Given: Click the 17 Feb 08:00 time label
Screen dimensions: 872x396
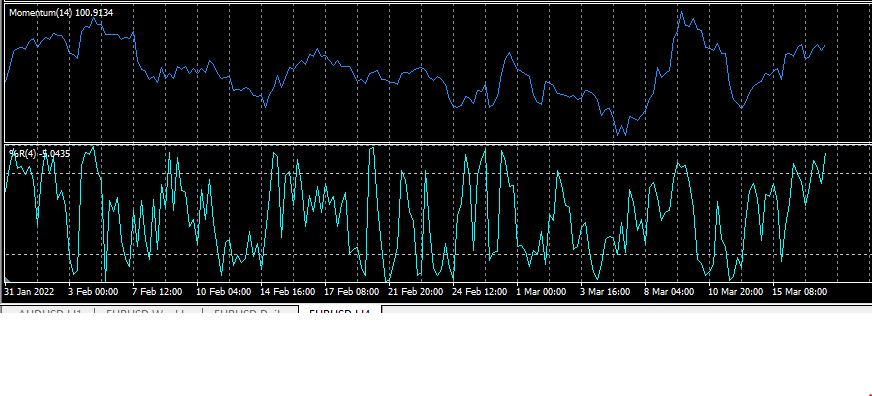Looking at the screenshot, I should click(x=351, y=291).
